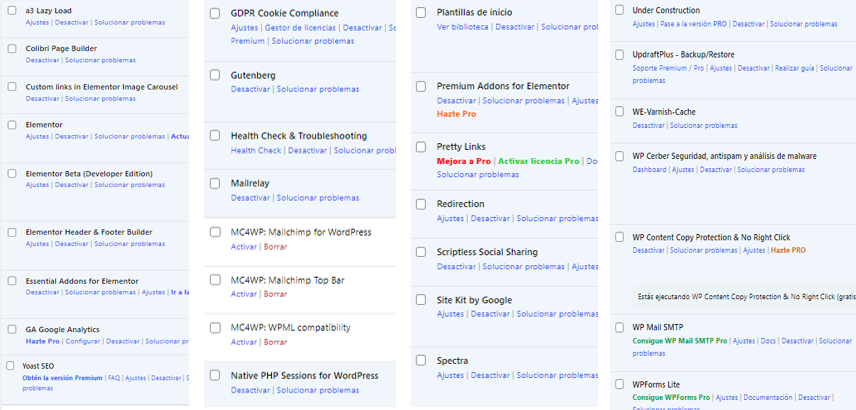This screenshot has height=410, width=856.
Task: Deactivate Essential Addons for Elementor
Action: click(42, 293)
